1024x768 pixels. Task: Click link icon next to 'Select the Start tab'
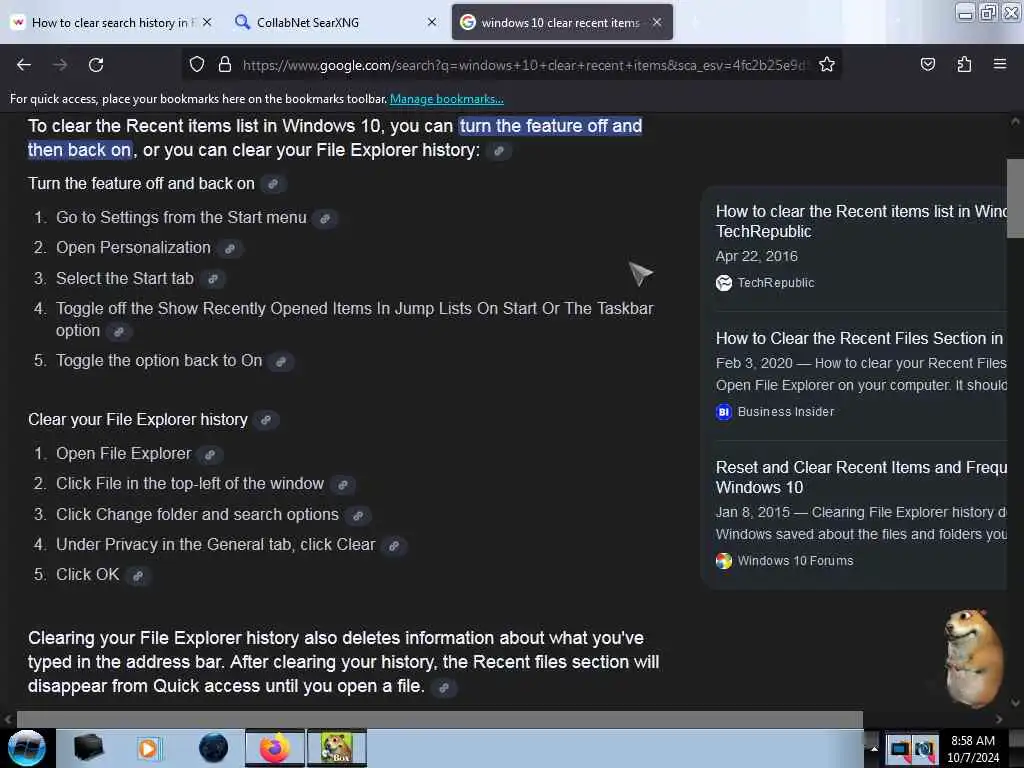point(212,280)
